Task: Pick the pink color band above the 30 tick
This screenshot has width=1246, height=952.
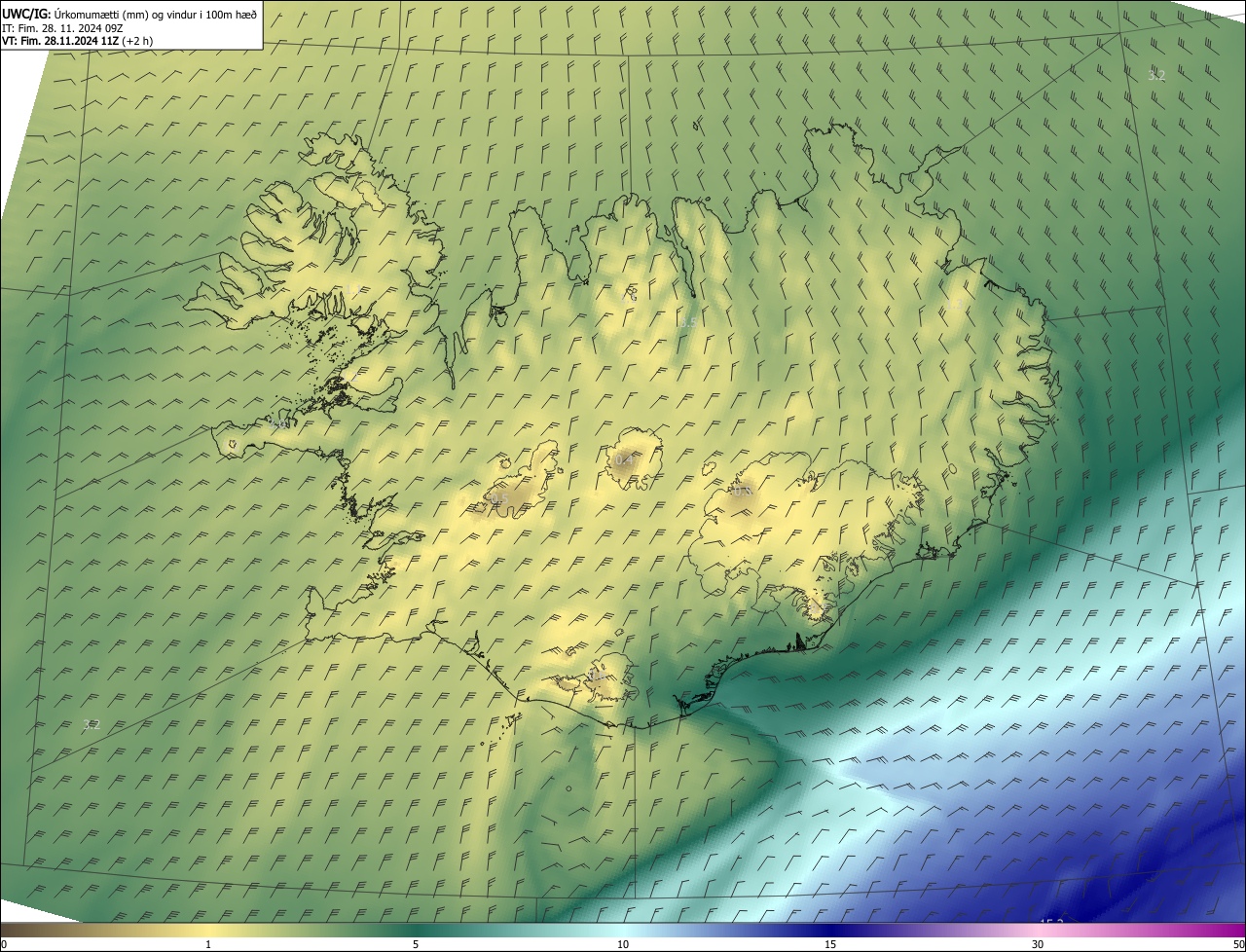Action: click(1038, 930)
